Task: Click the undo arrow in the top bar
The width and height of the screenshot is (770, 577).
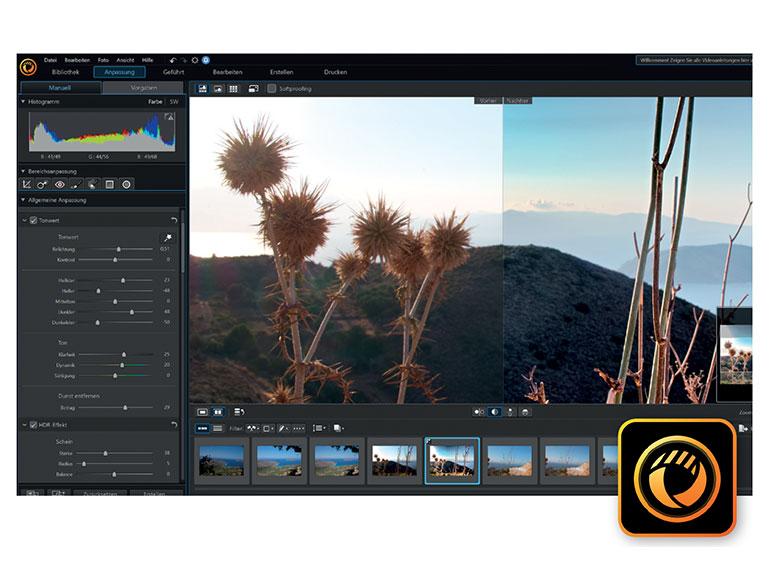Action: click(x=173, y=60)
